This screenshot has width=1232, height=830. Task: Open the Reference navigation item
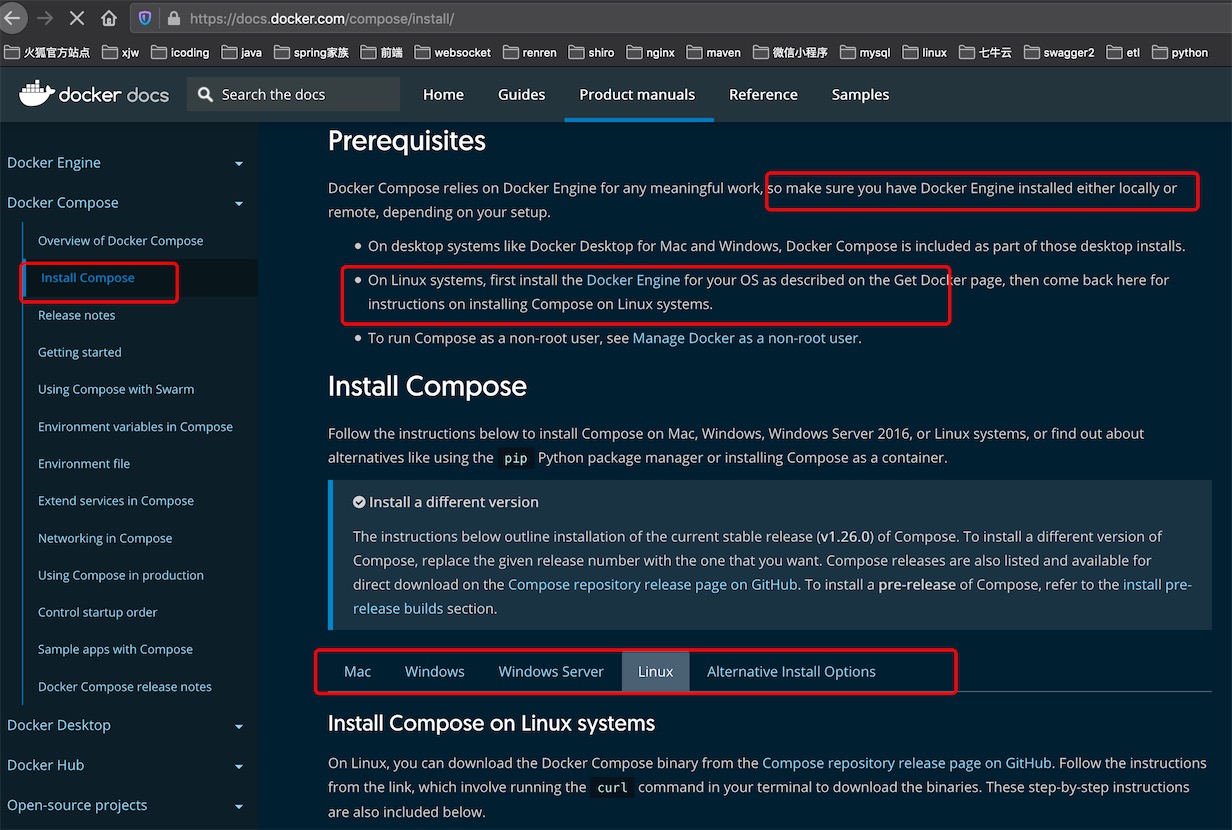click(763, 94)
